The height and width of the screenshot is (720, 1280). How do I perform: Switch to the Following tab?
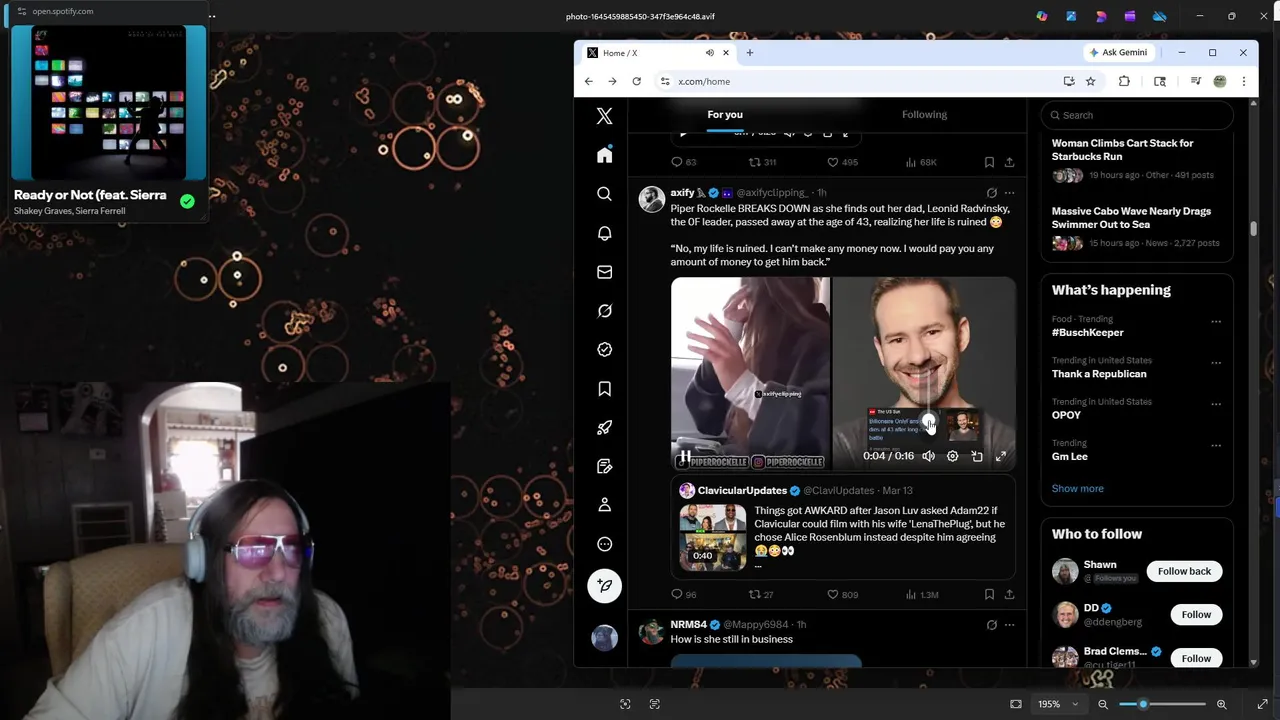pyautogui.click(x=924, y=114)
